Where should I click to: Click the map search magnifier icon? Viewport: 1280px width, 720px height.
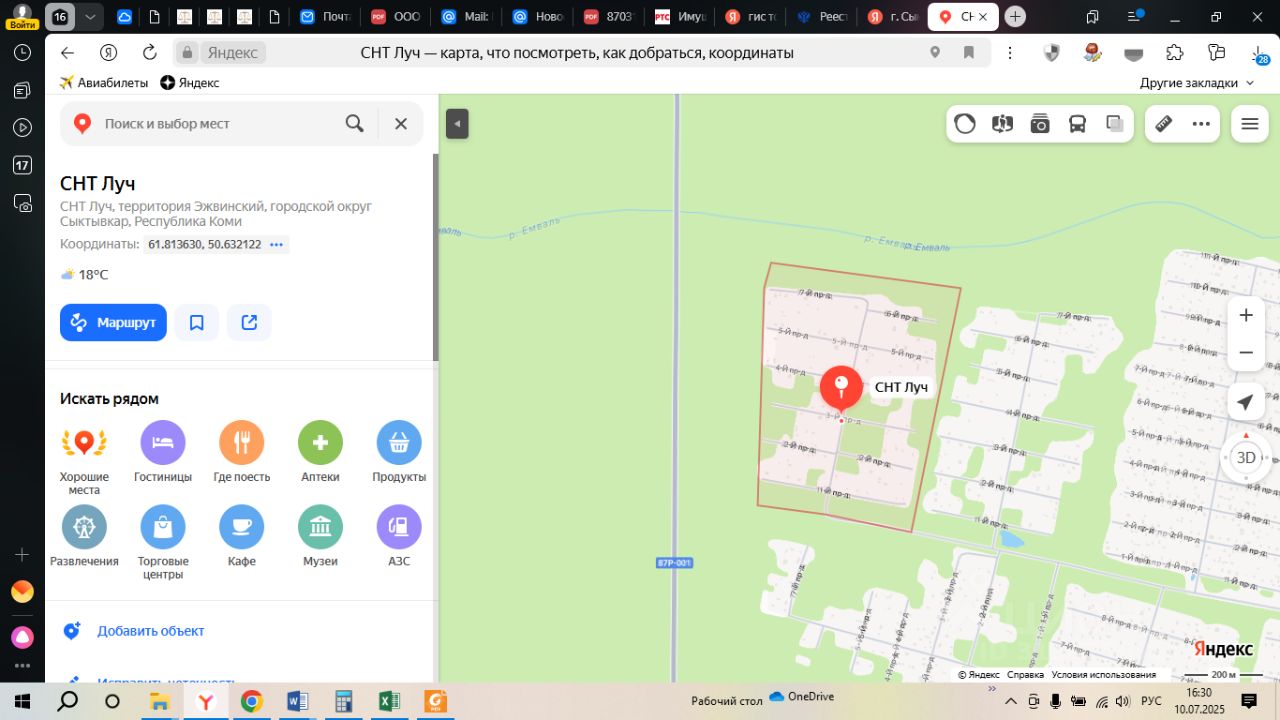[x=354, y=123]
